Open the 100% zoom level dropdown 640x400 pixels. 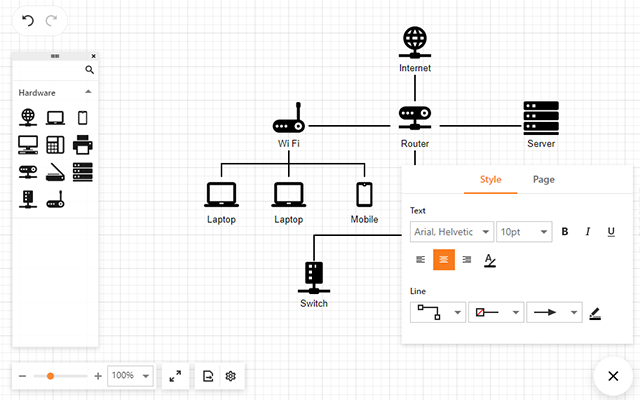click(130, 376)
